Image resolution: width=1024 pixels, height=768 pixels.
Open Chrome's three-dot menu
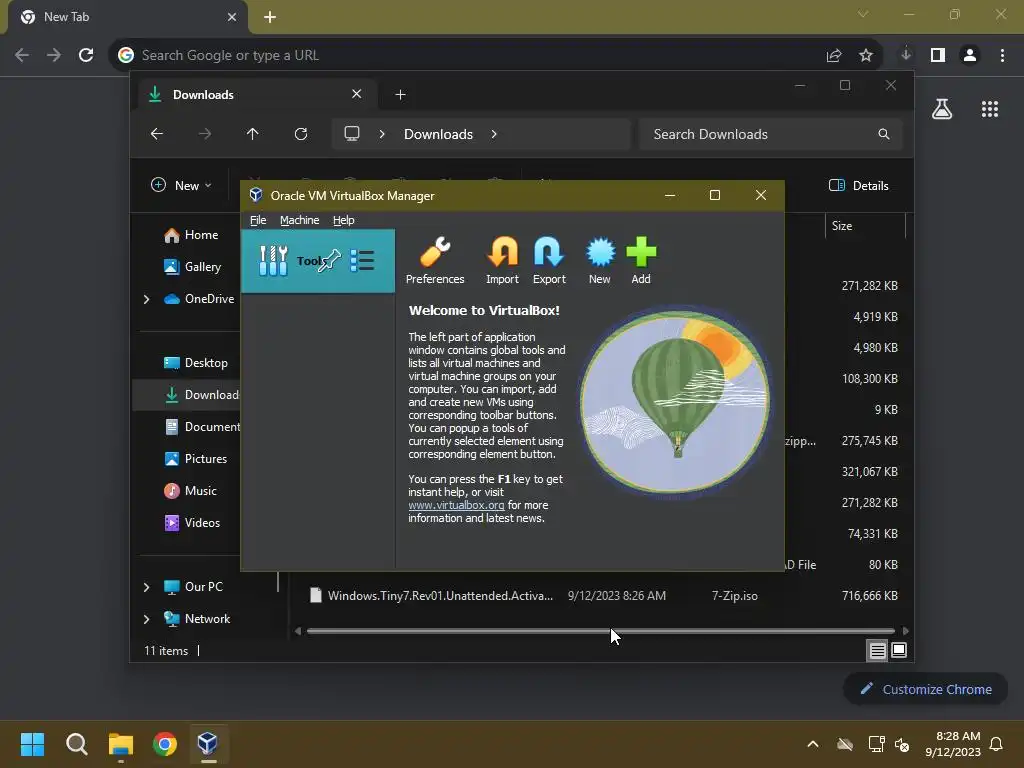point(1002,56)
